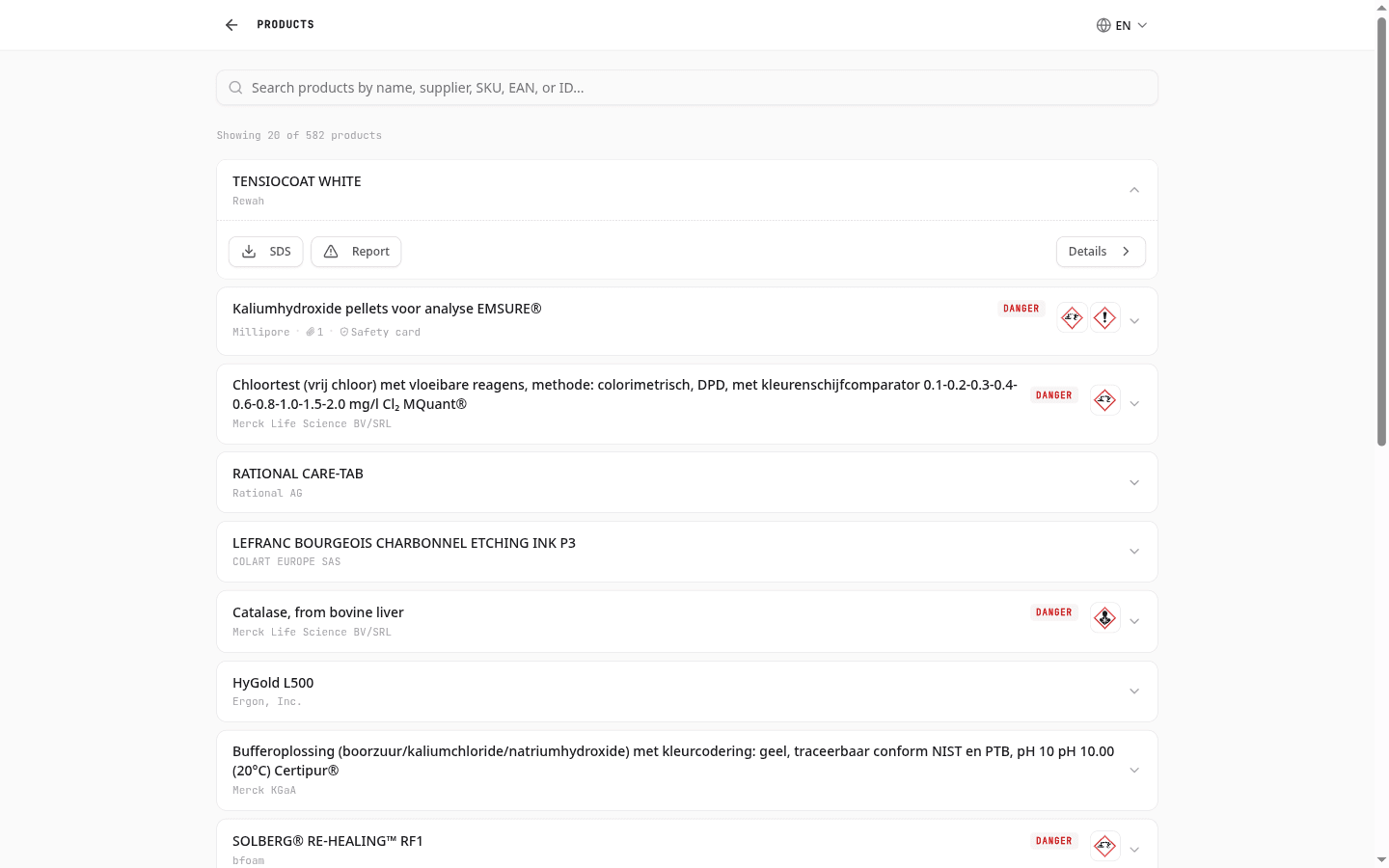Click the search magnifier icon

(x=235, y=88)
